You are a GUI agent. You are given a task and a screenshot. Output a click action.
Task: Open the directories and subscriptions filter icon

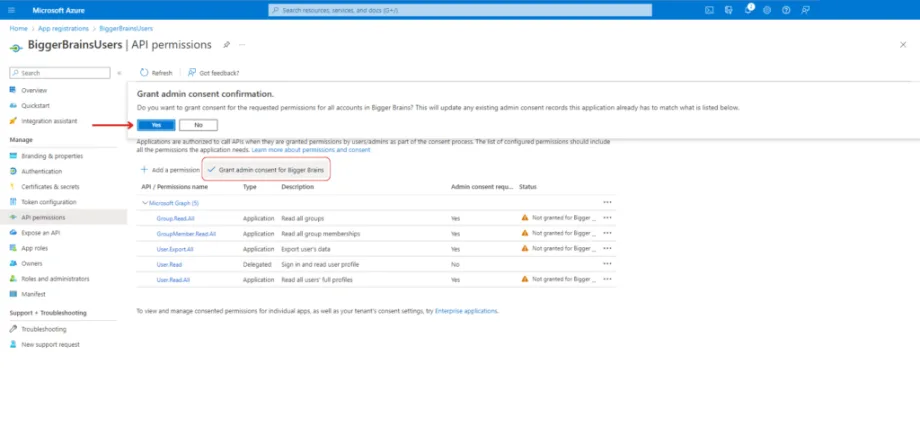click(729, 10)
